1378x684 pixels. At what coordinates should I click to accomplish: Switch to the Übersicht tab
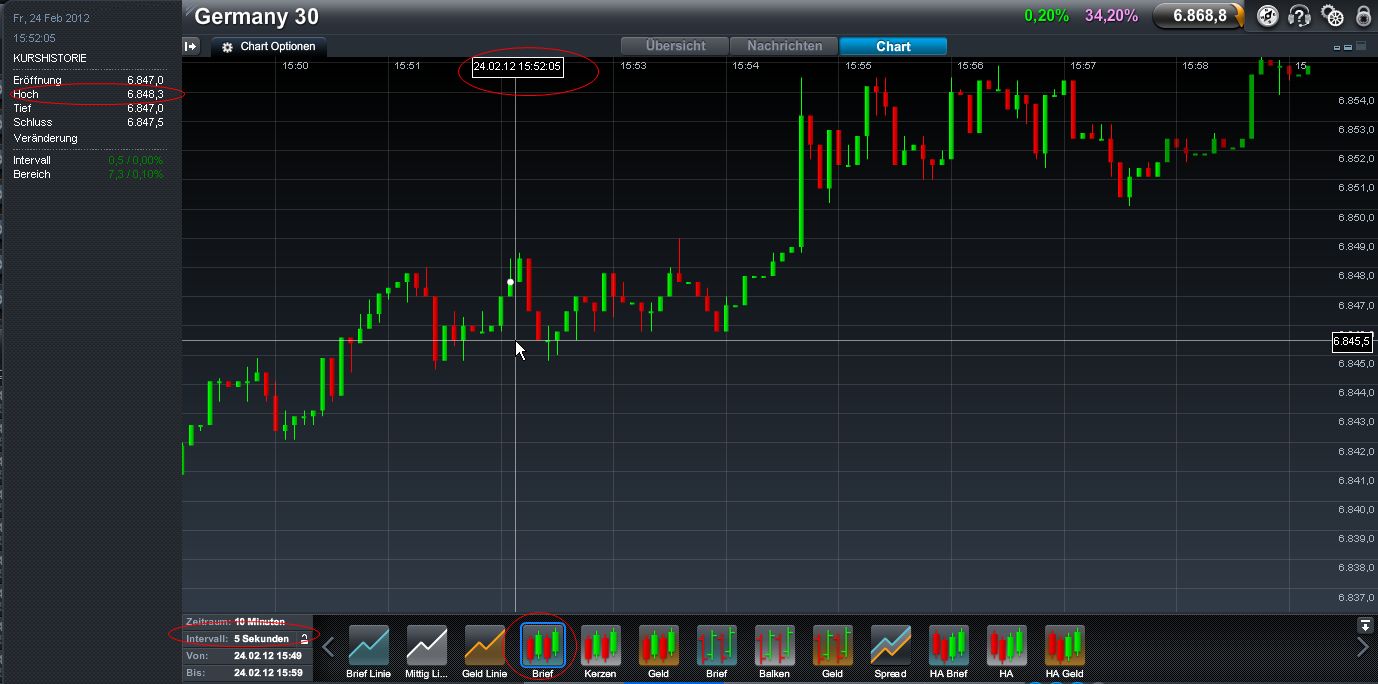tap(676, 46)
